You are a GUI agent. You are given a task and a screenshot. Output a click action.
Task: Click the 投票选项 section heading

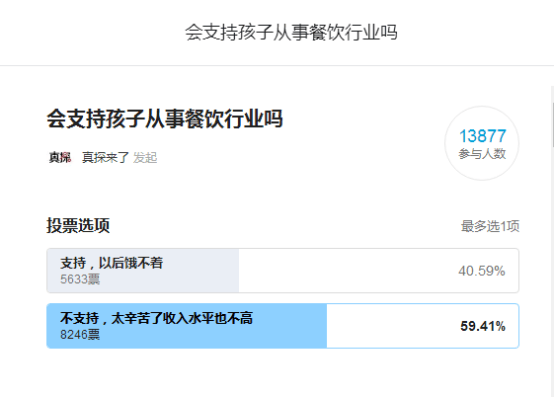click(78, 225)
